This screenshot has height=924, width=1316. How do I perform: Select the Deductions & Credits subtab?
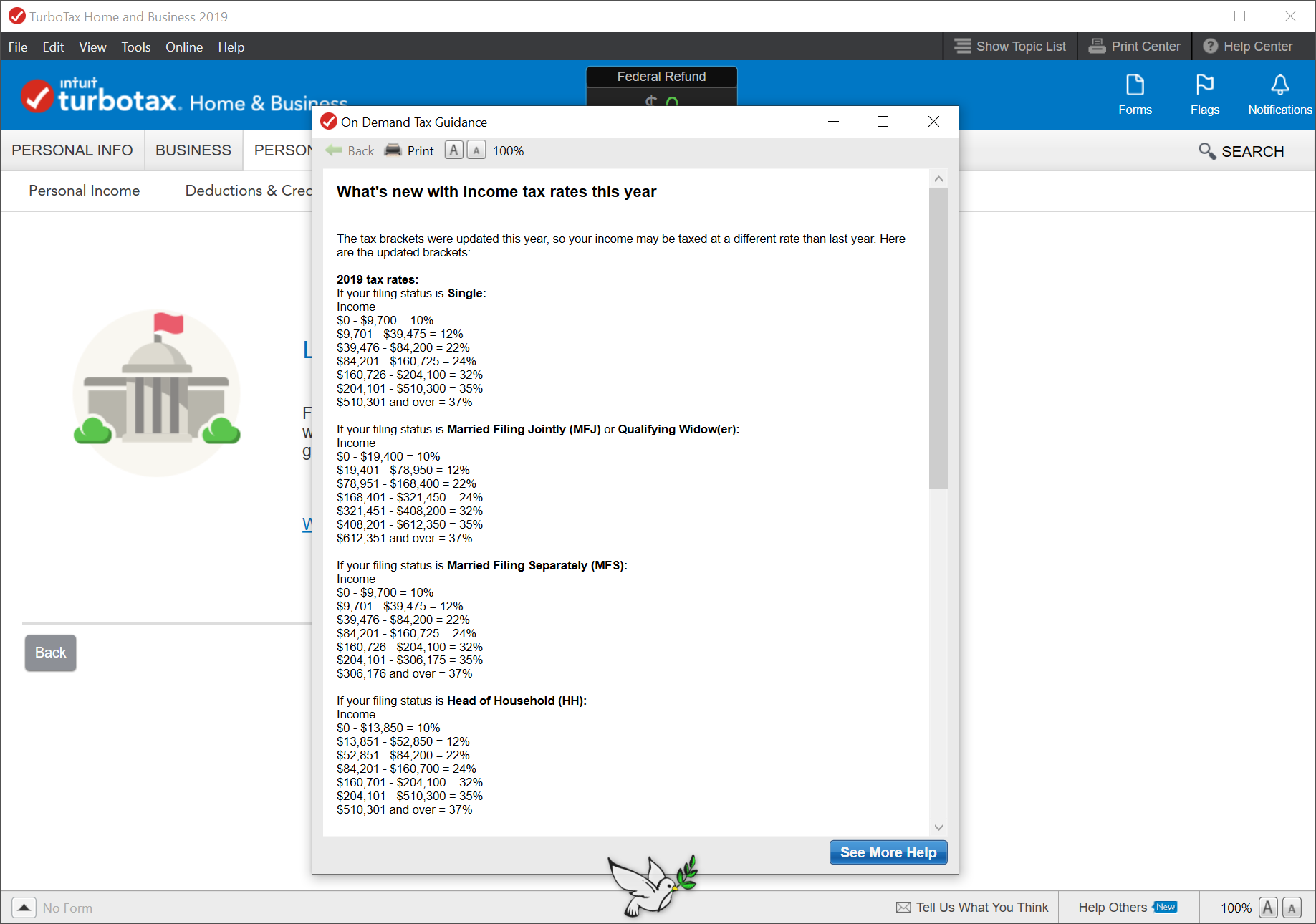(x=249, y=191)
